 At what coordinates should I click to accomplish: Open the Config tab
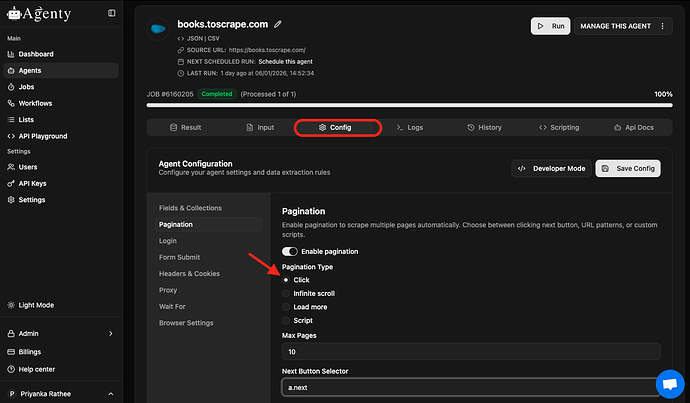(335, 128)
